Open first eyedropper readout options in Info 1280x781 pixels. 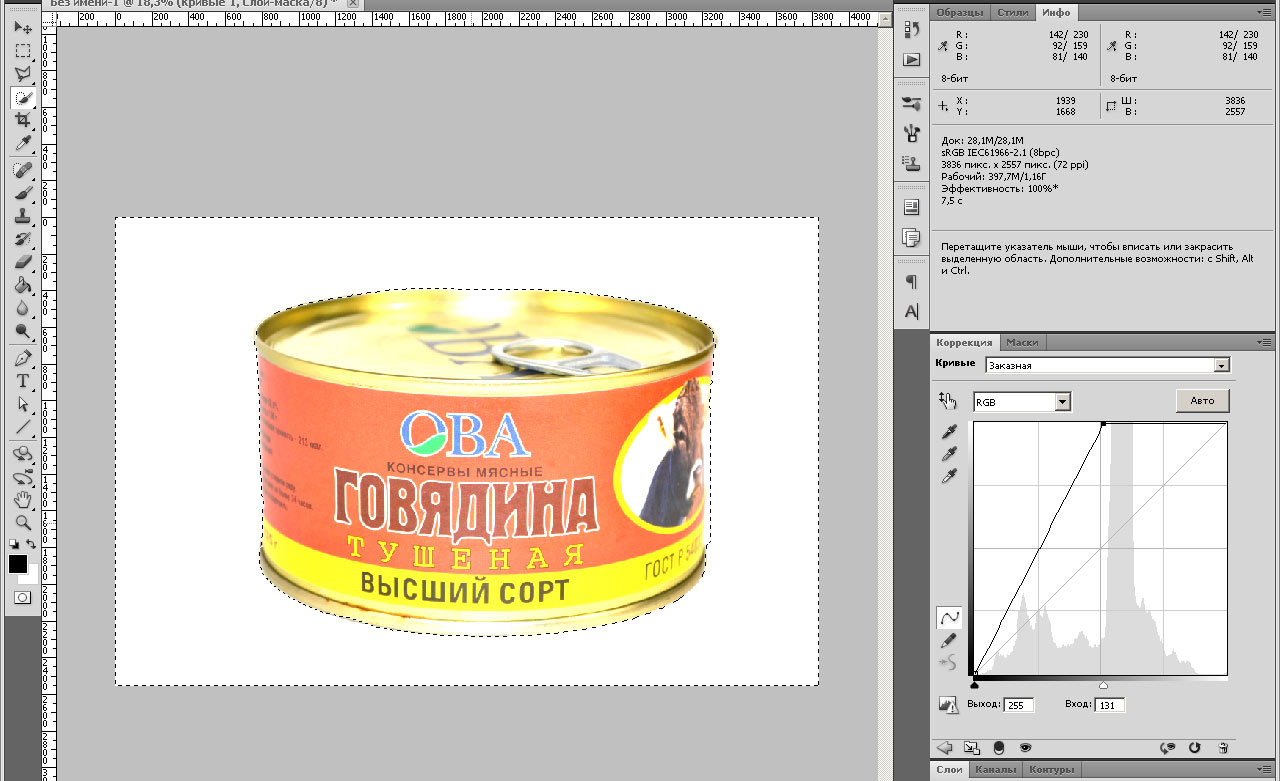tap(942, 45)
